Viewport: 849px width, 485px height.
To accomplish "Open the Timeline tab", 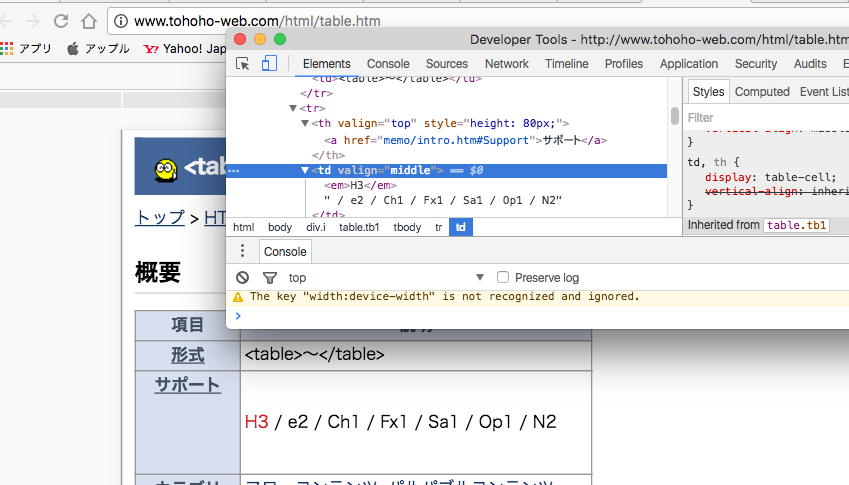I will pyautogui.click(x=566, y=64).
